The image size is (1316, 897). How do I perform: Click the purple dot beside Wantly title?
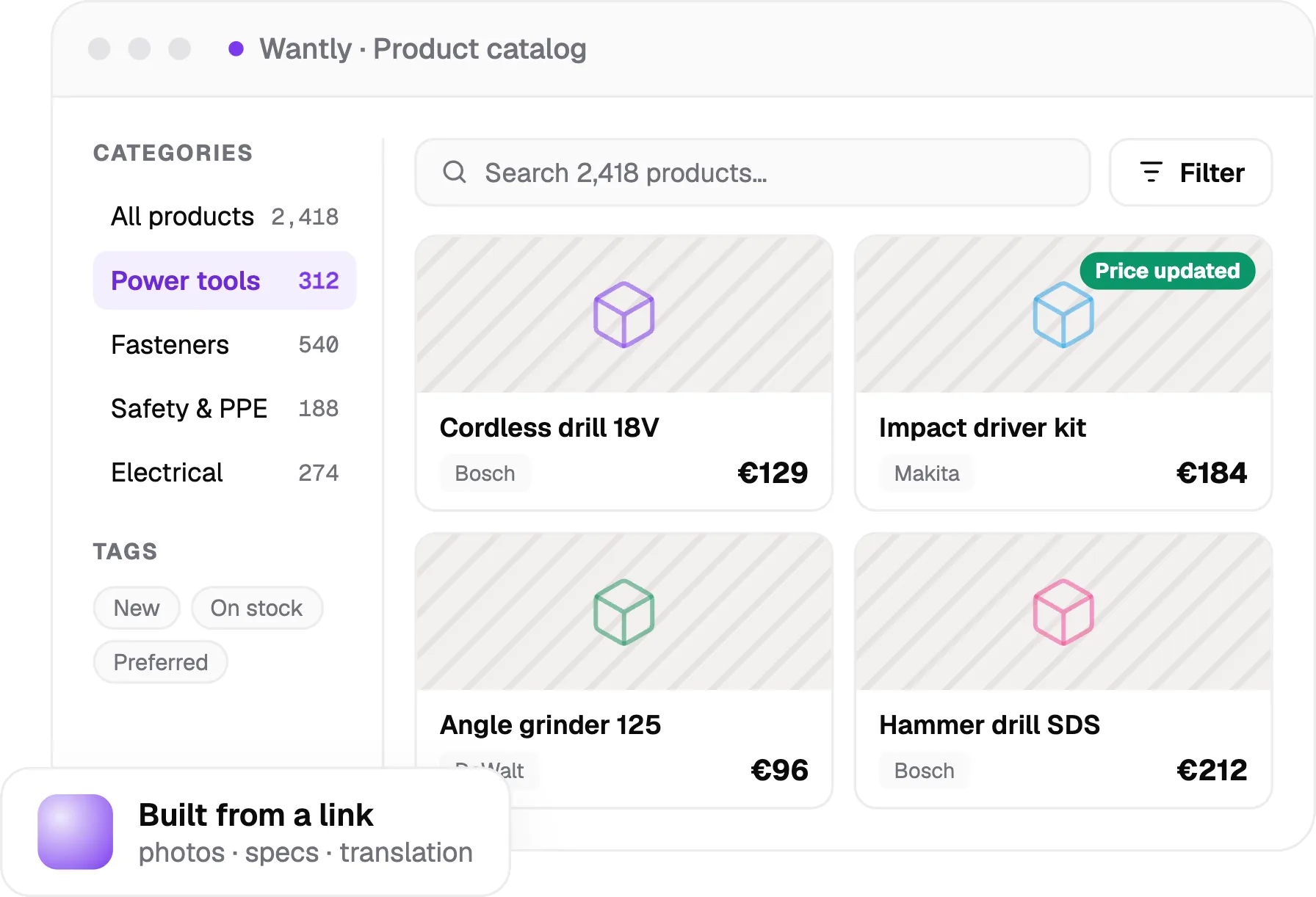(x=236, y=48)
